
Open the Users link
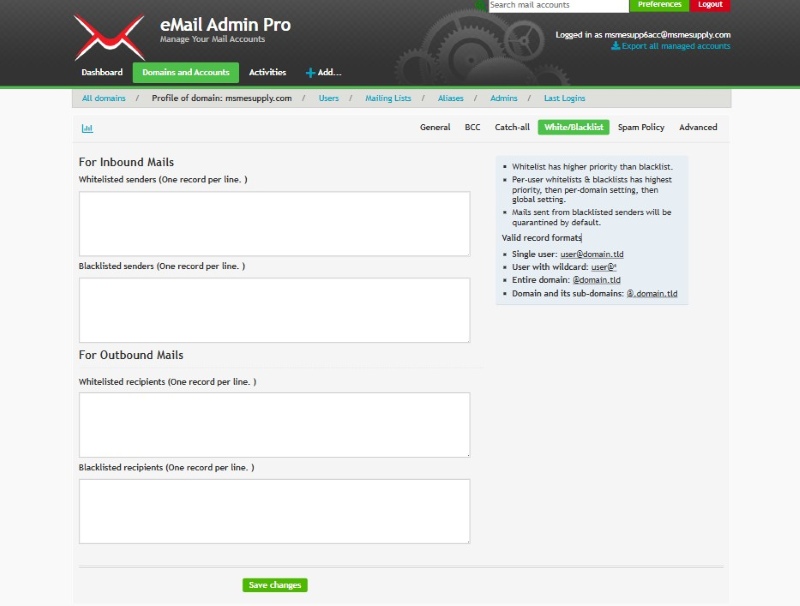pos(329,98)
